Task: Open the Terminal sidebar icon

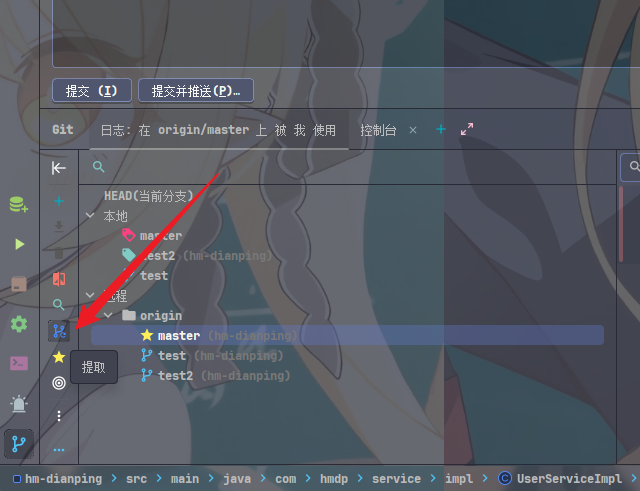Action: (19, 363)
